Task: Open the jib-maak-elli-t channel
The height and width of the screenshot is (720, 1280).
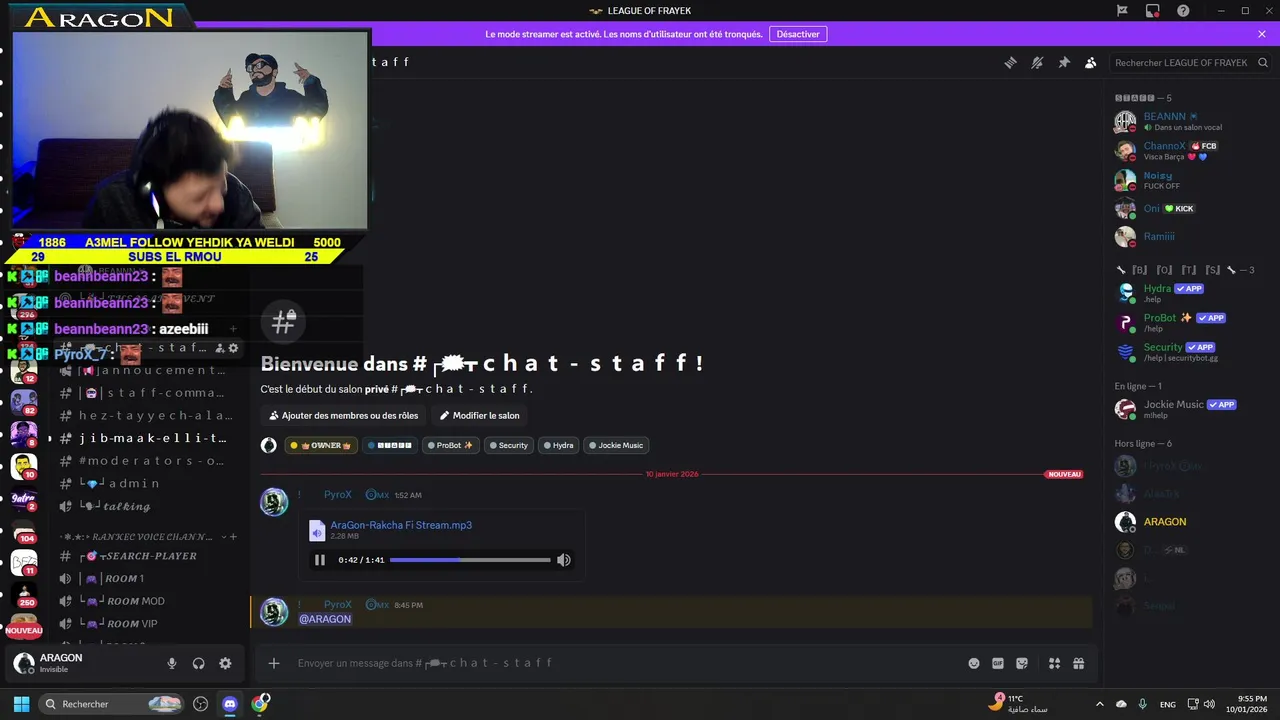Action: (148, 438)
